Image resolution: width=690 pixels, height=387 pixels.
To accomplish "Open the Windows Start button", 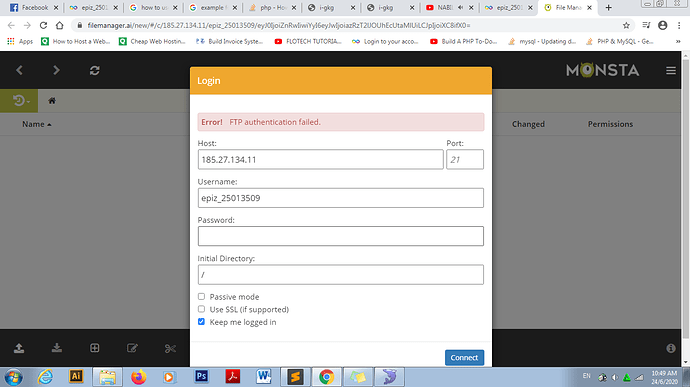I will tap(14, 377).
